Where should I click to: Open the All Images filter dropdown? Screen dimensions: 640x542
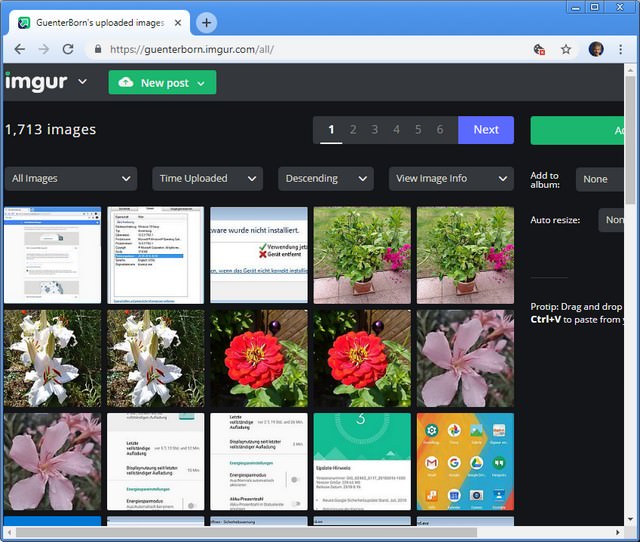[x=70, y=178]
